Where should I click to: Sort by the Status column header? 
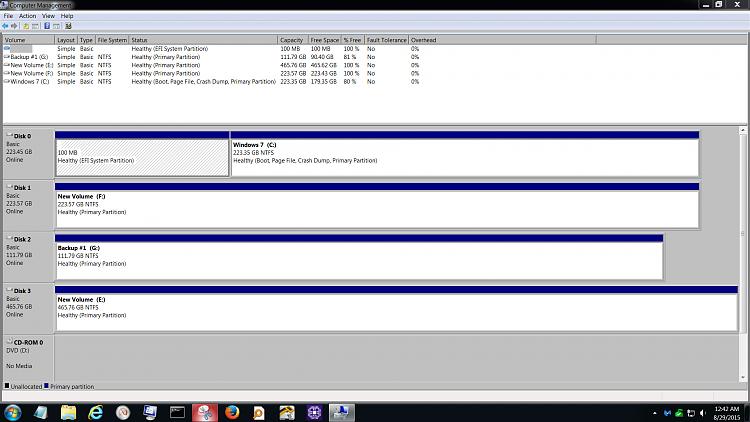203,40
